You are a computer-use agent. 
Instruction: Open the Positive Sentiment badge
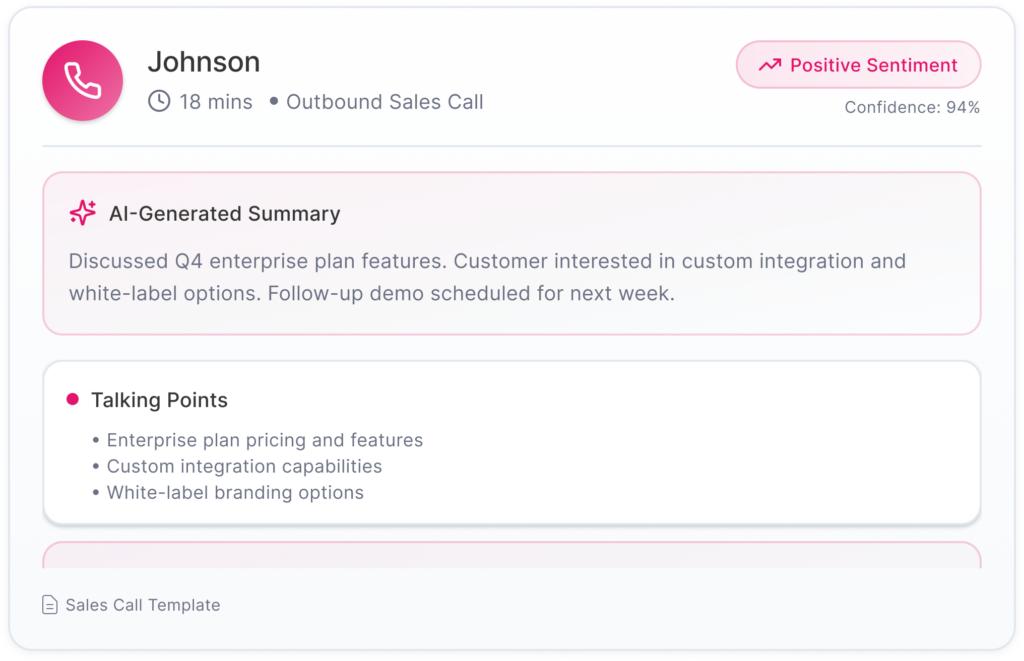858,66
